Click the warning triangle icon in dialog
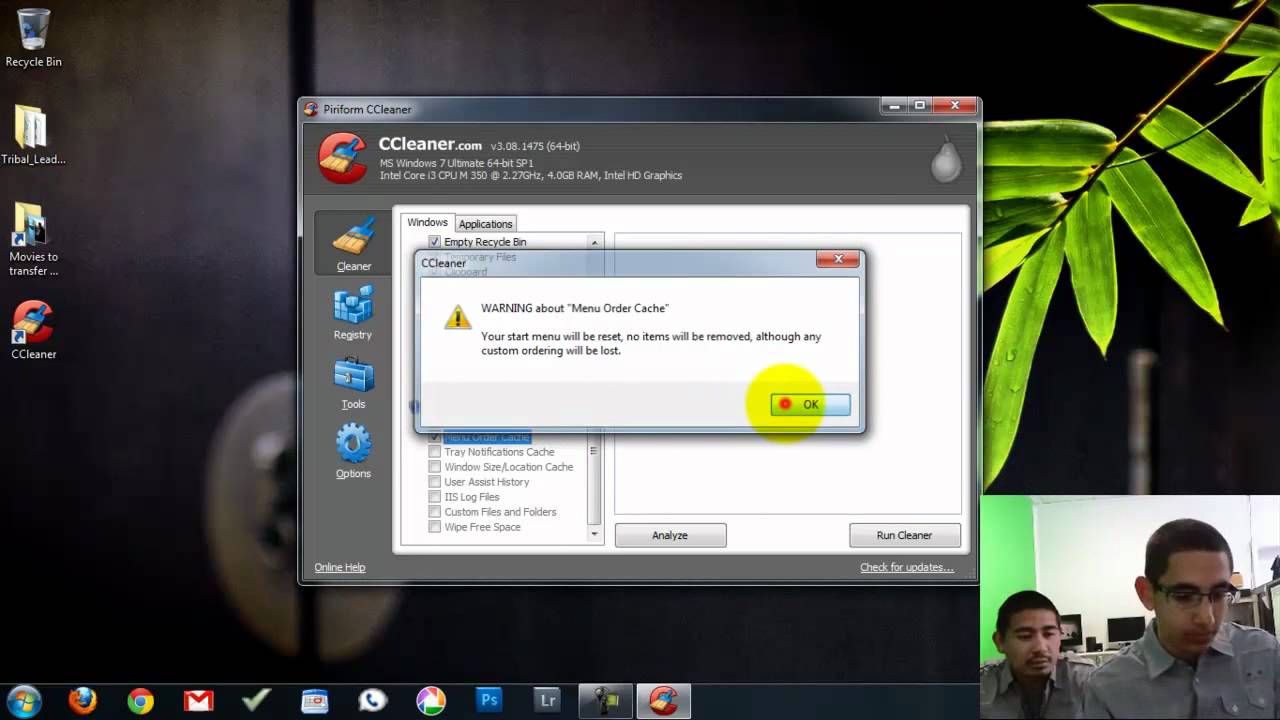The image size is (1280, 720). pyautogui.click(x=458, y=316)
